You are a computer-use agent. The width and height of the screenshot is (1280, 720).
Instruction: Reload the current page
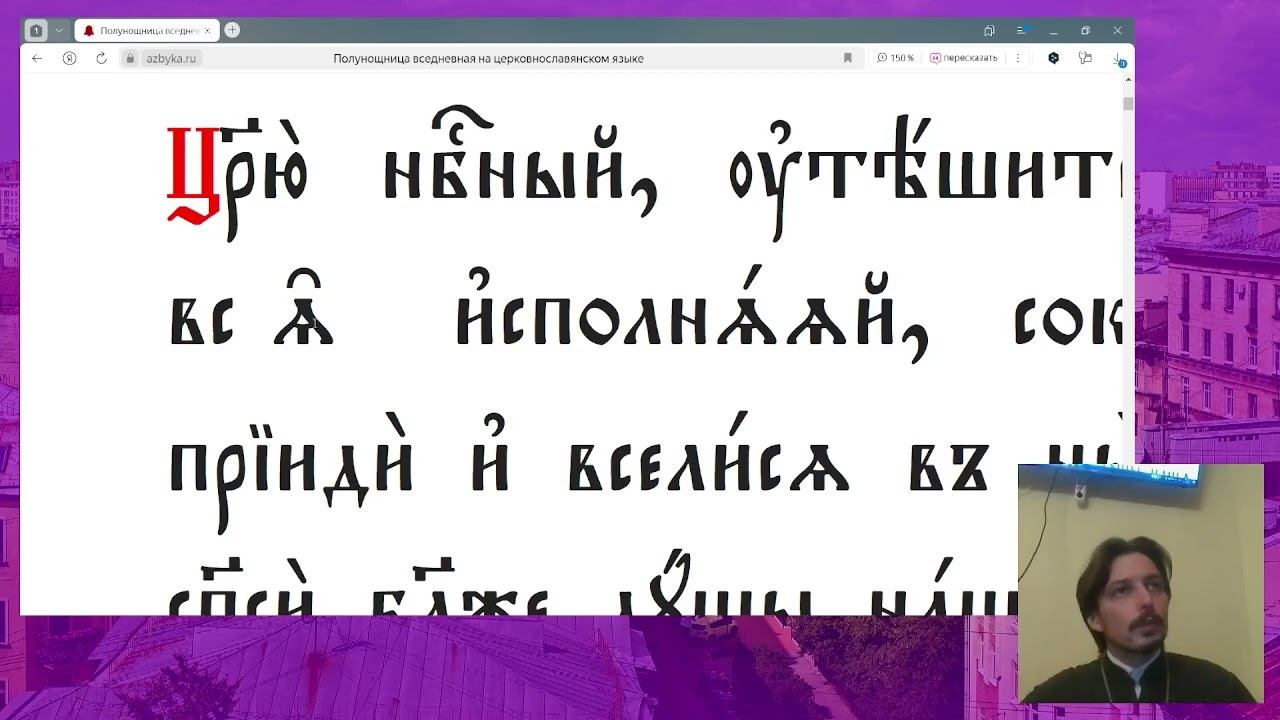101,58
